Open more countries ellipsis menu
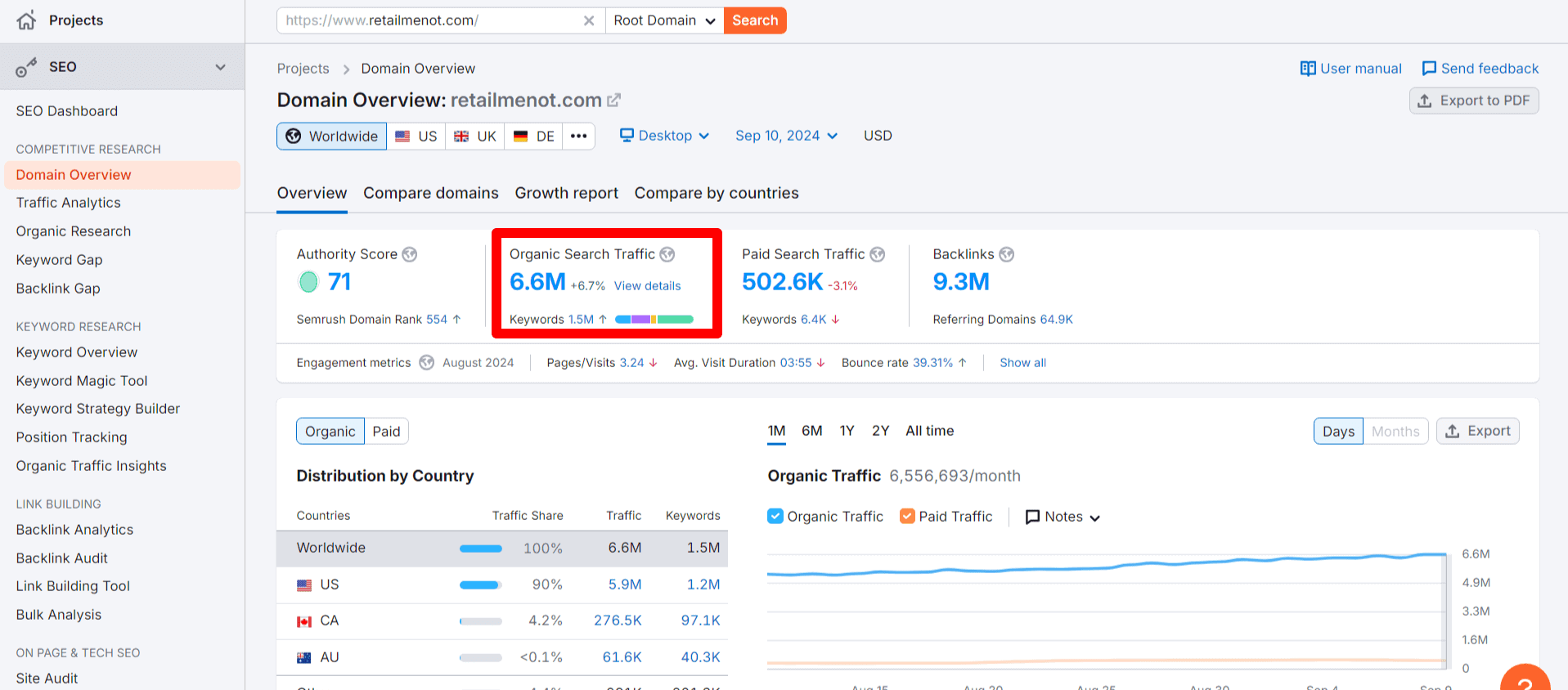Screen dimensions: 1568x690 [578, 136]
